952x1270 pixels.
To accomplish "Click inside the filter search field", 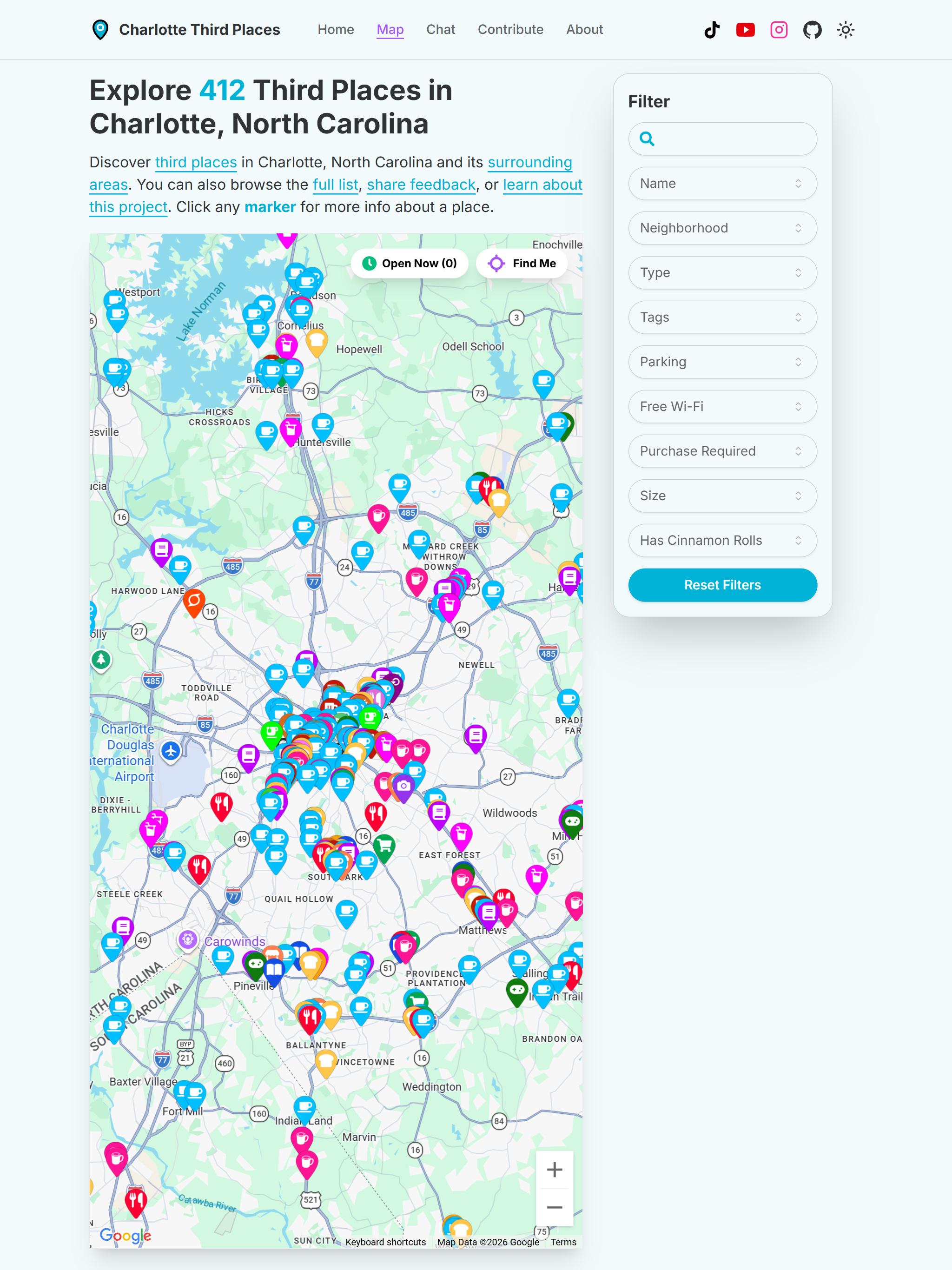I will (722, 139).
